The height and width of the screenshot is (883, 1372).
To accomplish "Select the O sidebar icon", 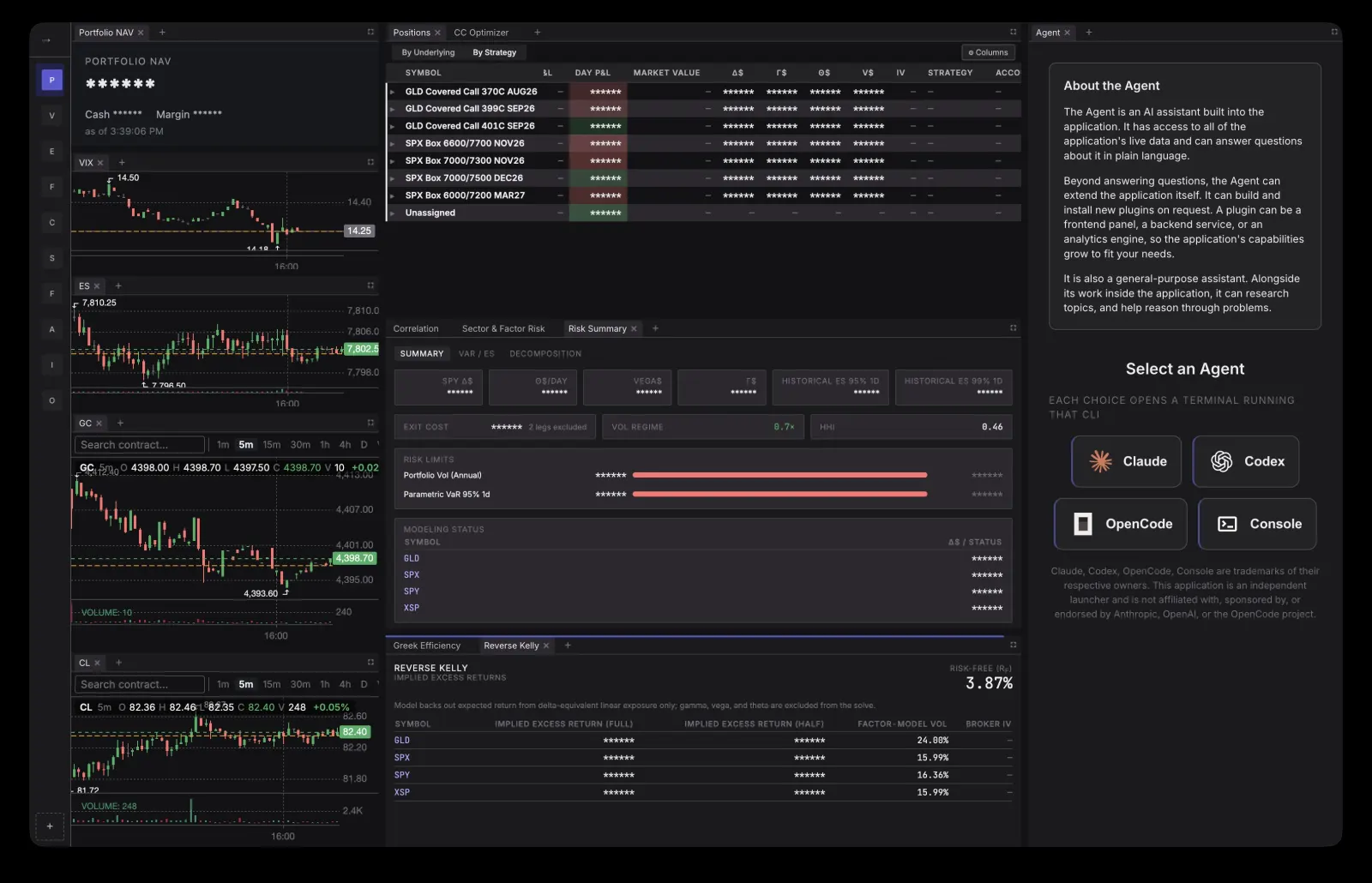I will pos(51,400).
